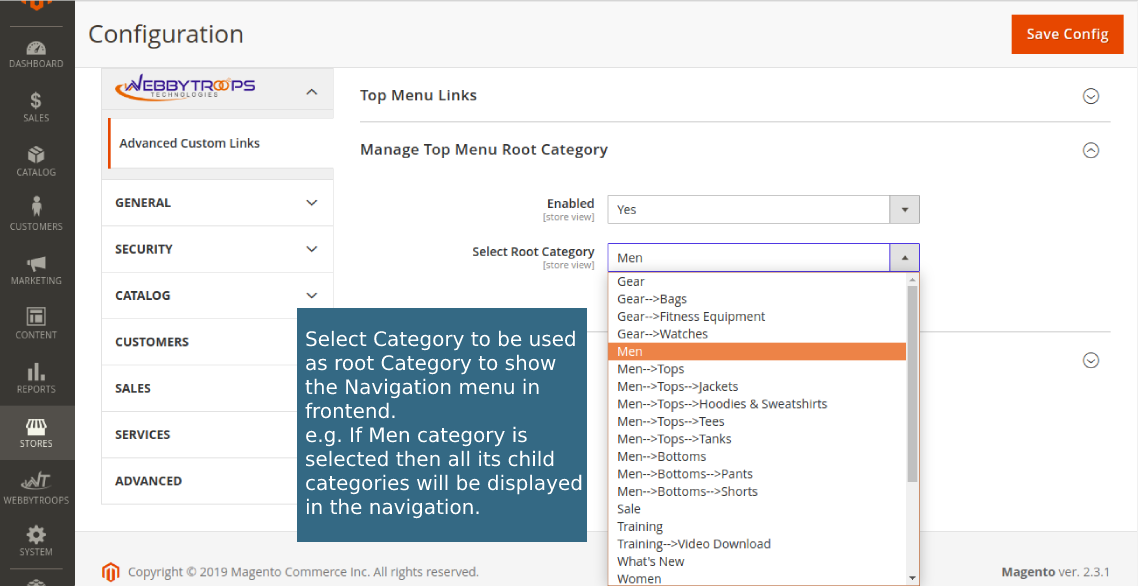Expand the collapsed section below the dropdown
This screenshot has height=586, width=1138.
[x=1090, y=360]
